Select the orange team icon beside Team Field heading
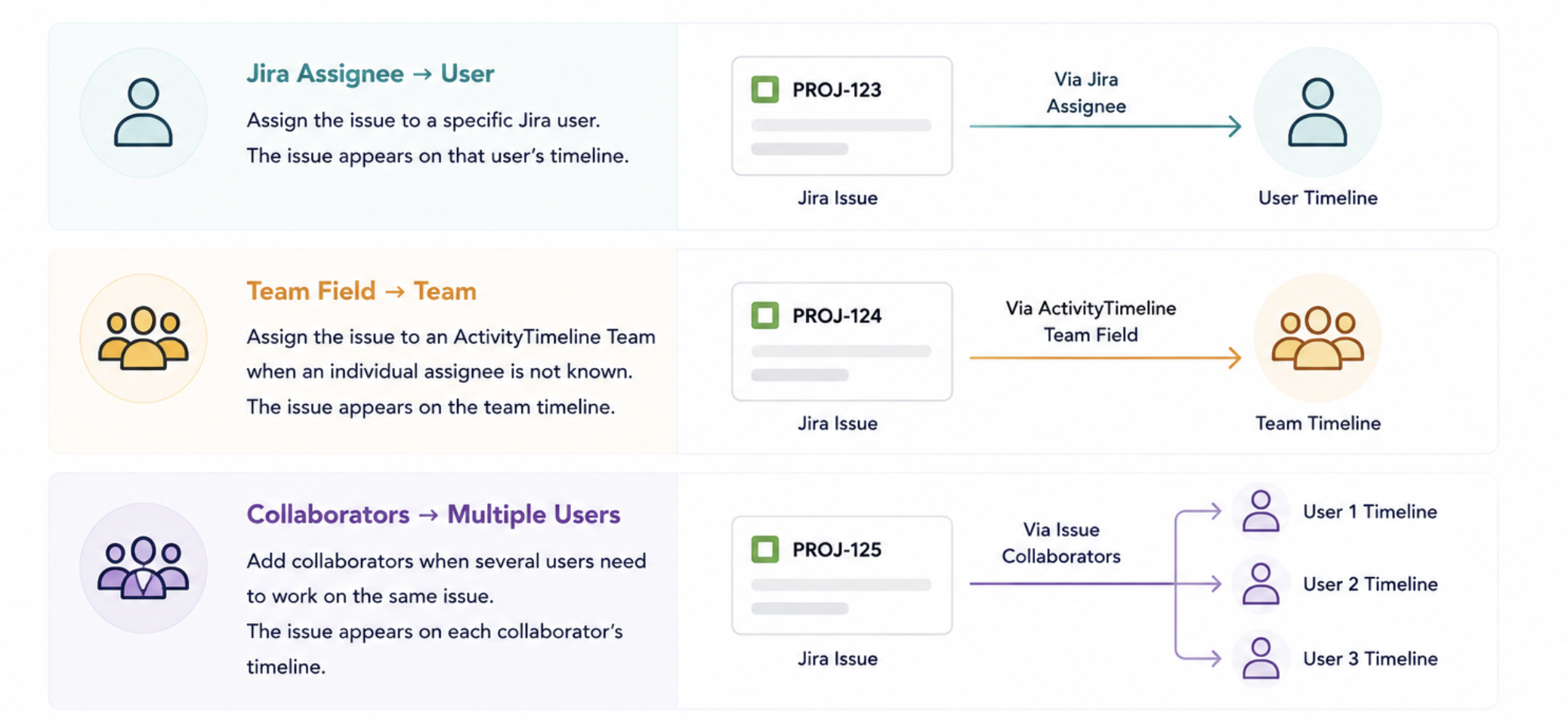Screen dimensions: 1568x719 click(x=143, y=338)
